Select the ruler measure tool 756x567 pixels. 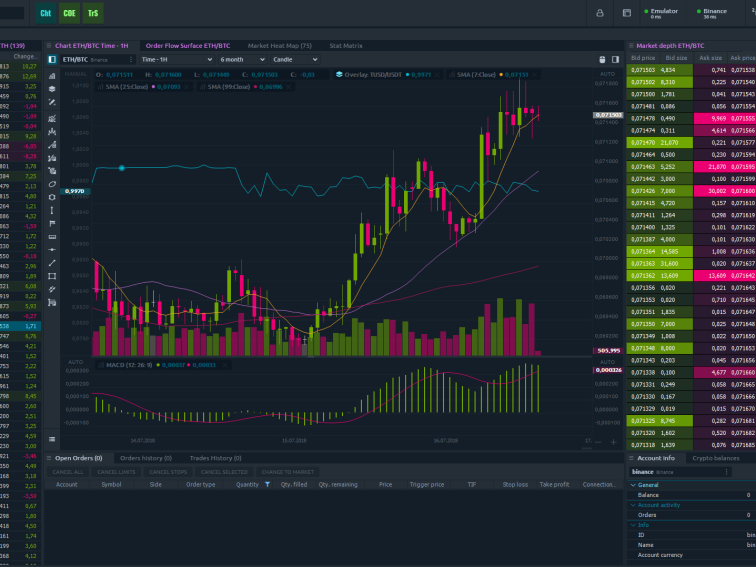(x=52, y=237)
